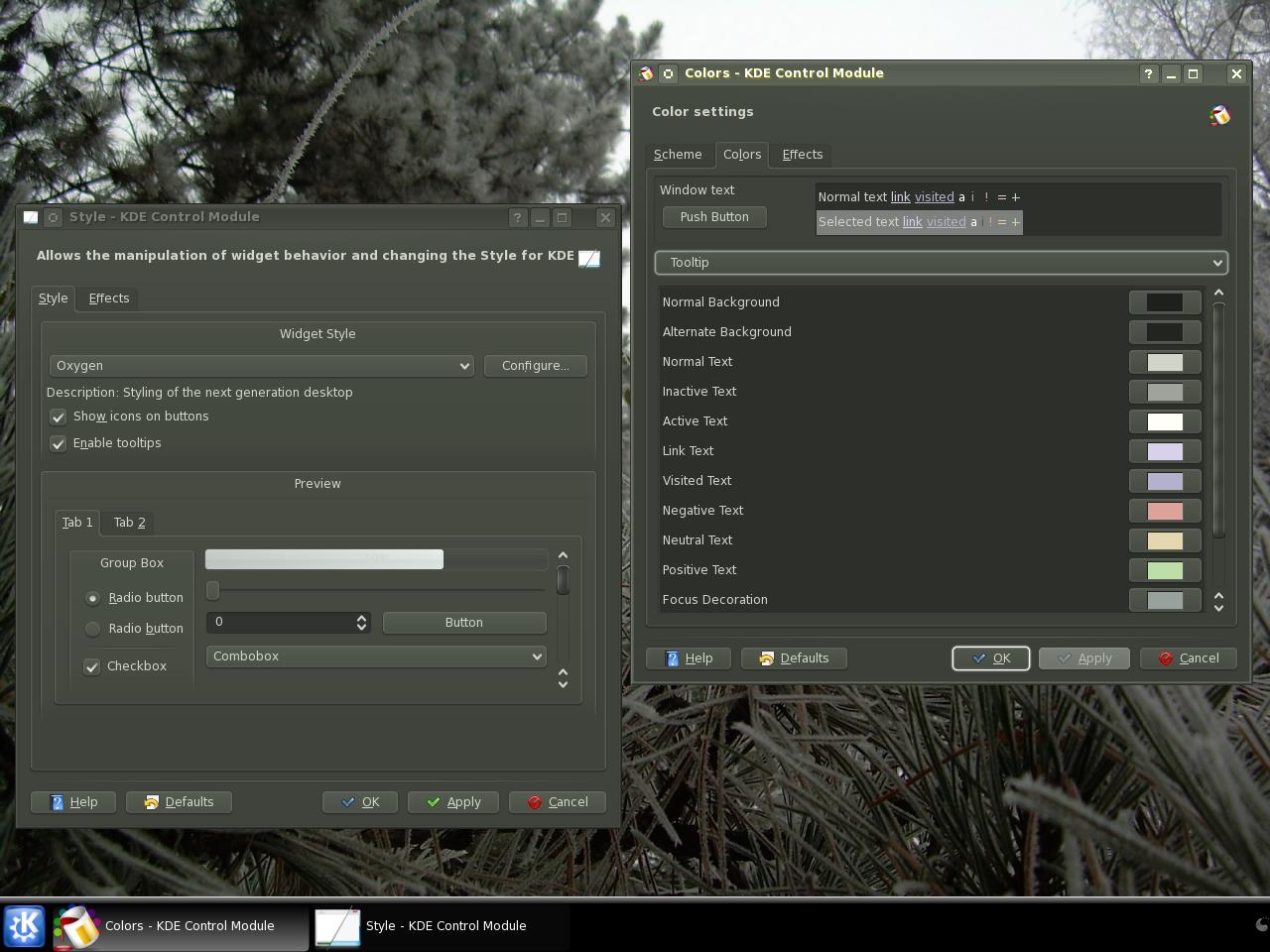Click Colors window titlebar app icon

[x=647, y=73]
